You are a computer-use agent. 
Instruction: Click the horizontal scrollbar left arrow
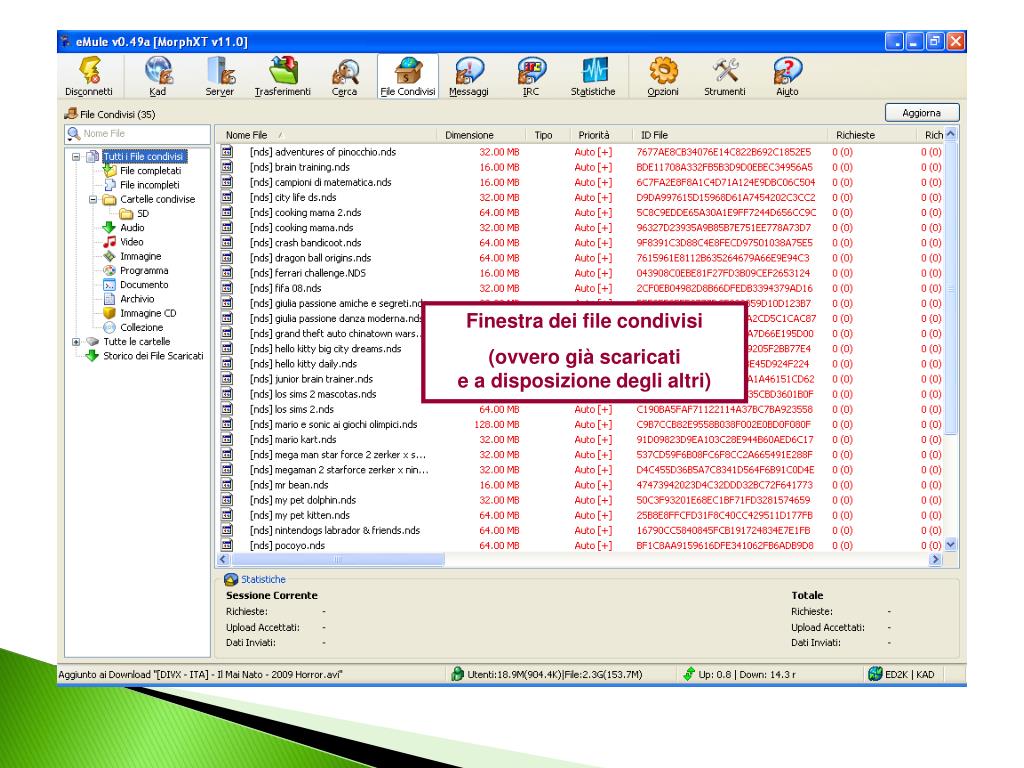tap(224, 559)
